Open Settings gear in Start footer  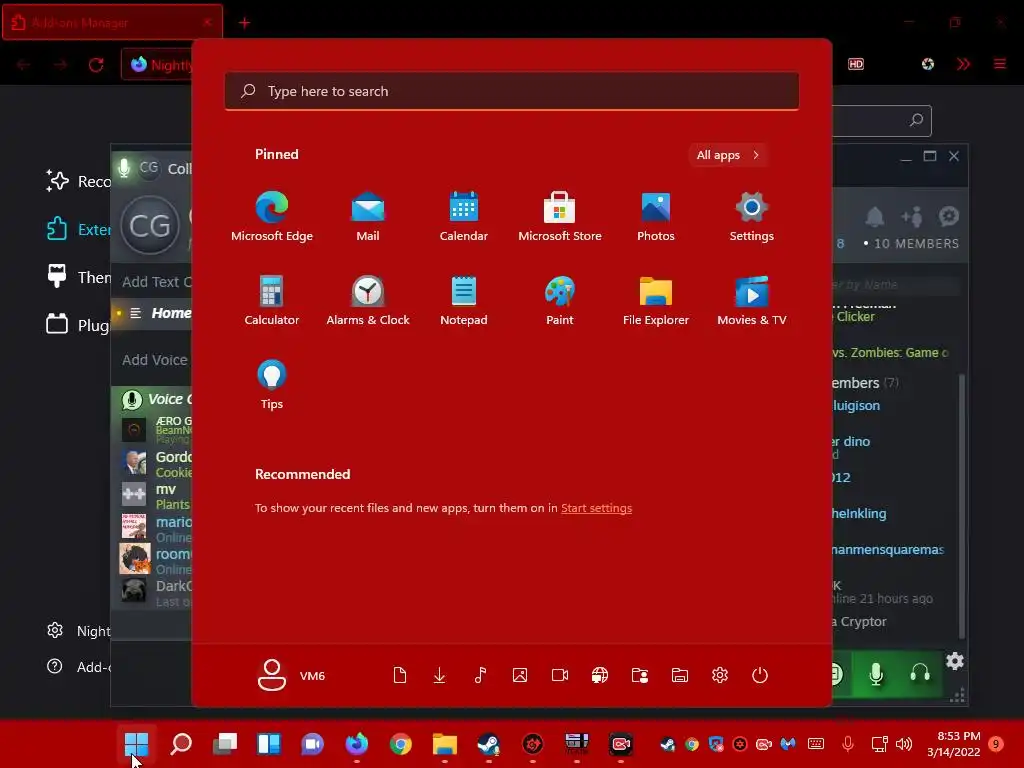720,675
